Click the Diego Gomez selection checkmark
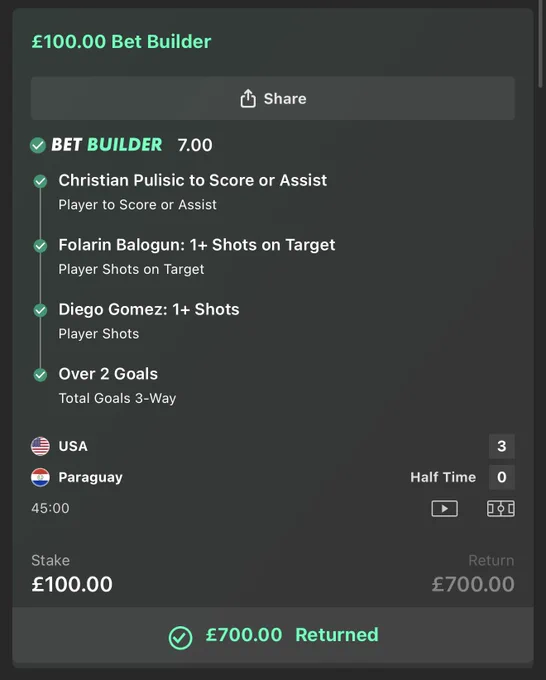The height and width of the screenshot is (680, 546). tap(40, 311)
